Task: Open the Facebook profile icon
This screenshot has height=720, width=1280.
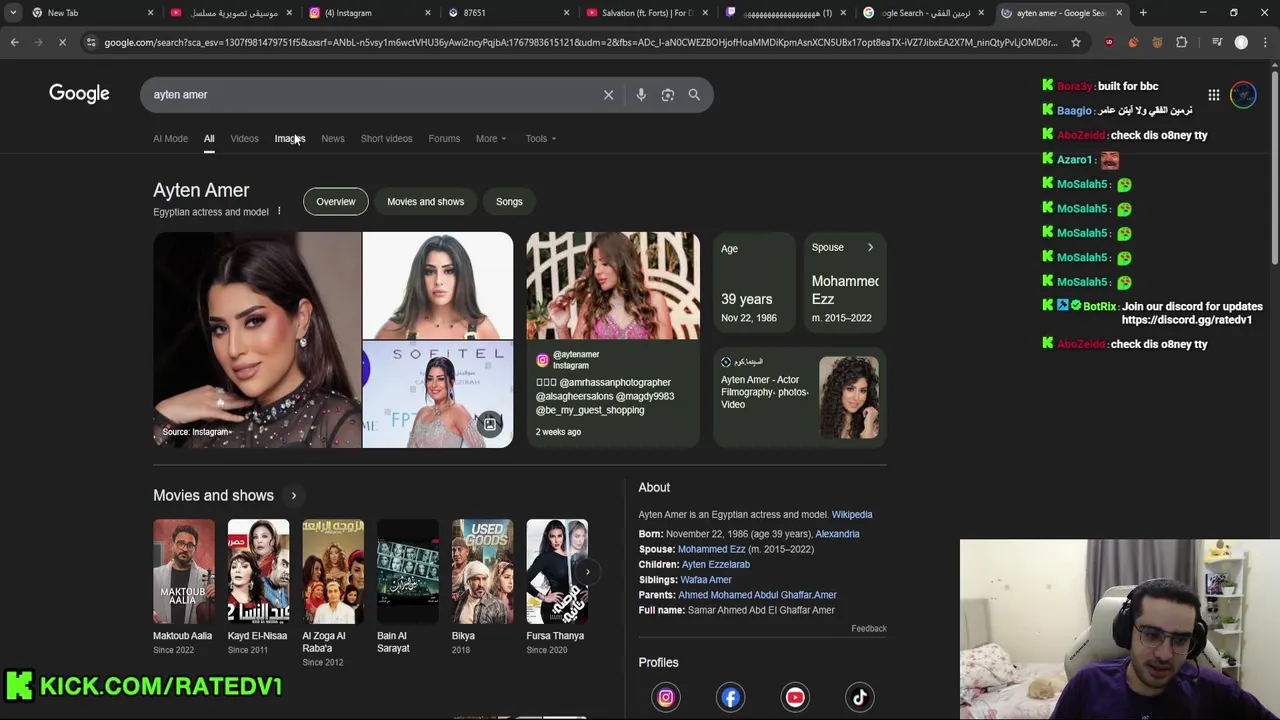Action: [731, 697]
